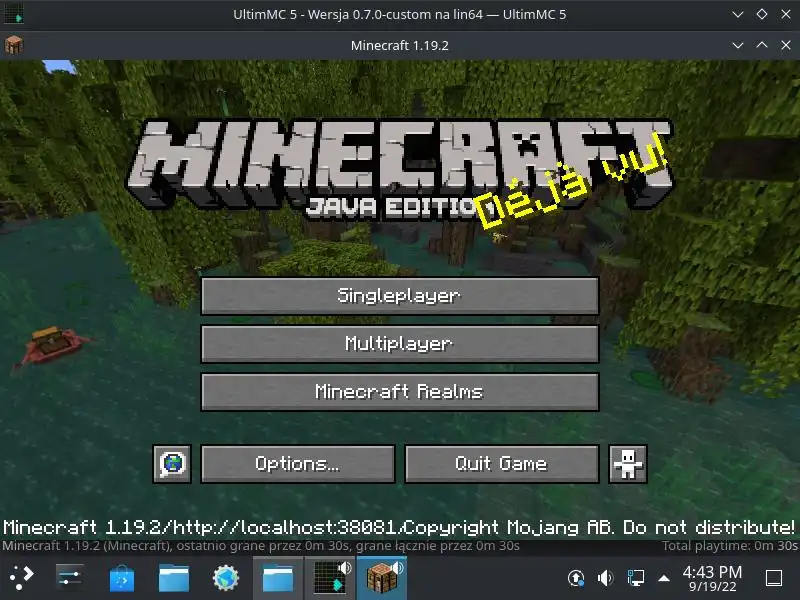This screenshot has height=600, width=800.
Task: Open network connections tray icon
Action: pyautogui.click(x=635, y=578)
